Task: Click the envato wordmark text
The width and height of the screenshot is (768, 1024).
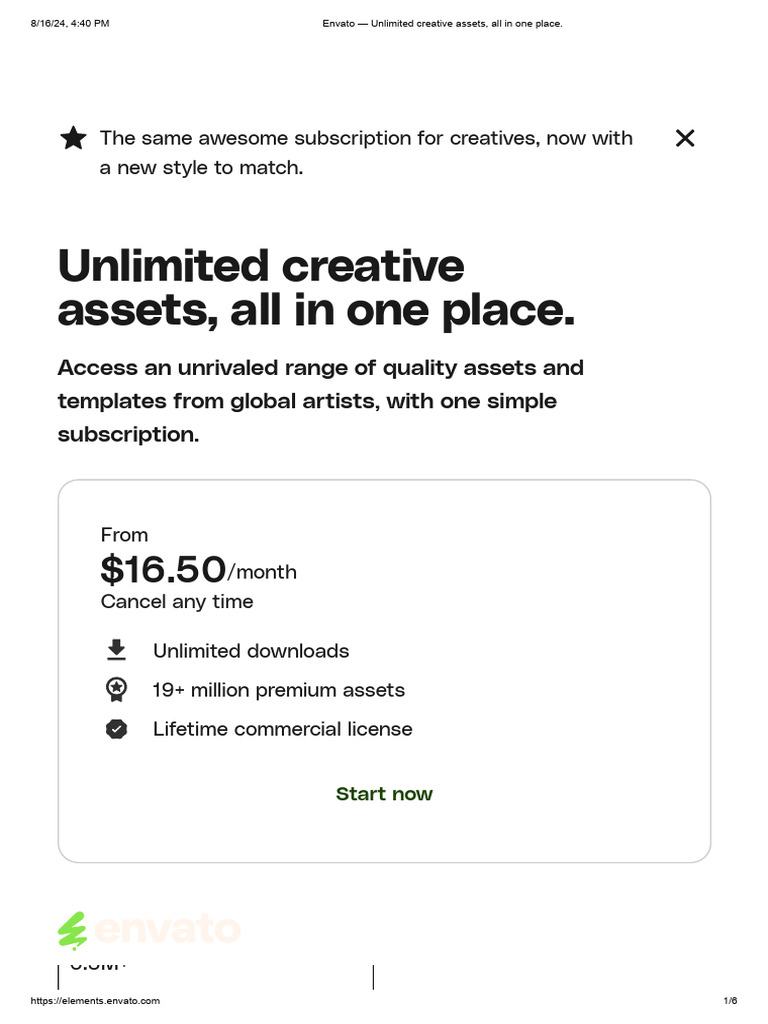Action: tap(167, 930)
